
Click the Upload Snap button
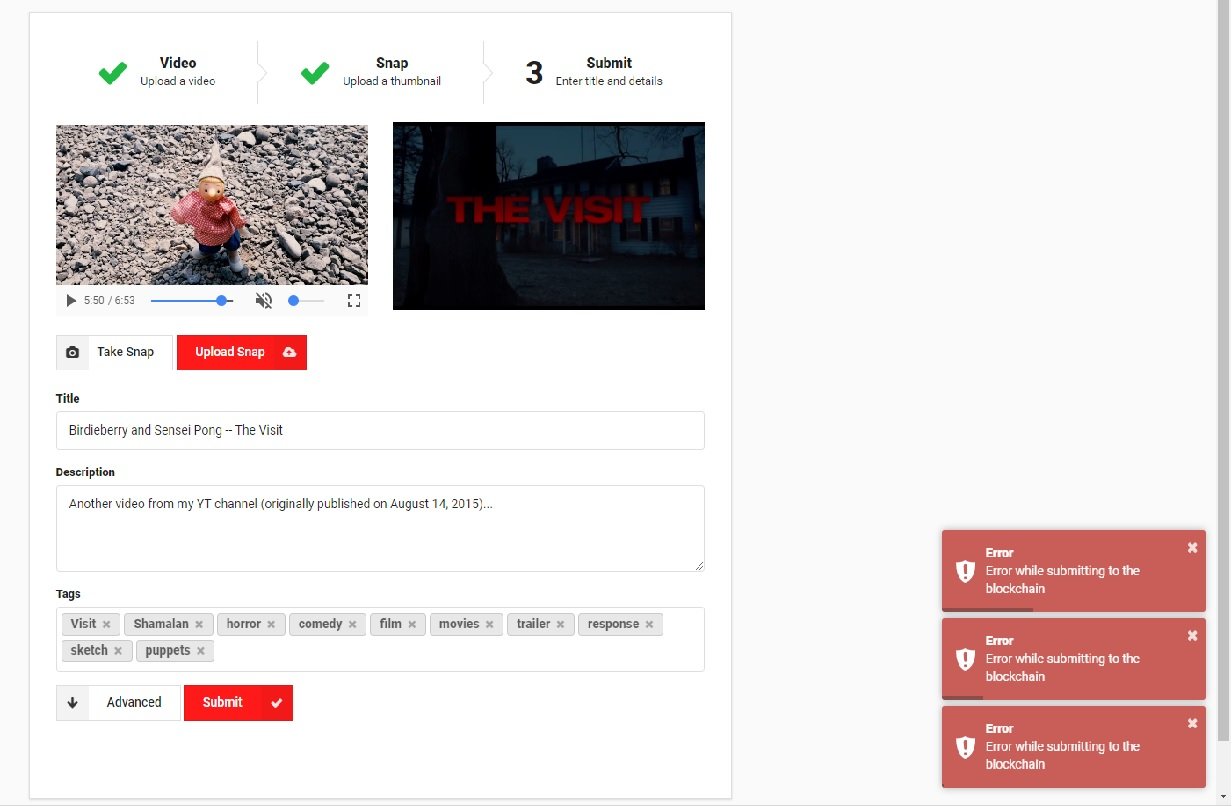tap(242, 352)
